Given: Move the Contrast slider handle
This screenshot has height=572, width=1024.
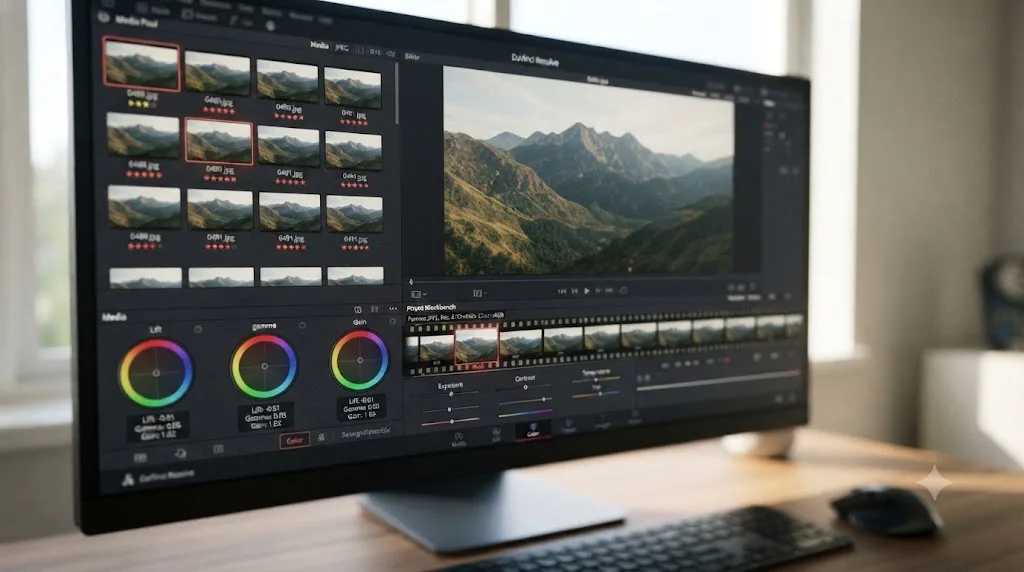Looking at the screenshot, I should (526, 387).
